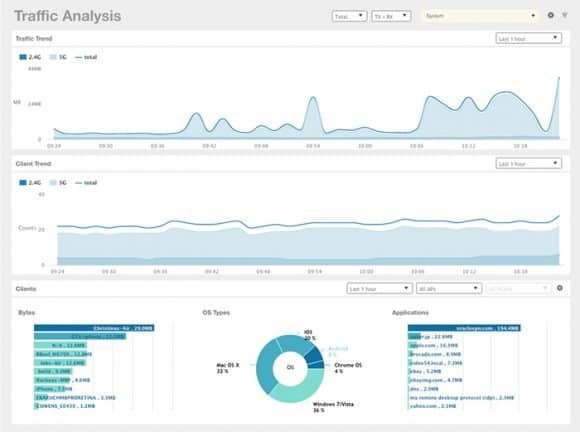Image resolution: width=580 pixels, height=432 pixels.
Task: Expand the System selector dropdown
Action: coord(480,16)
